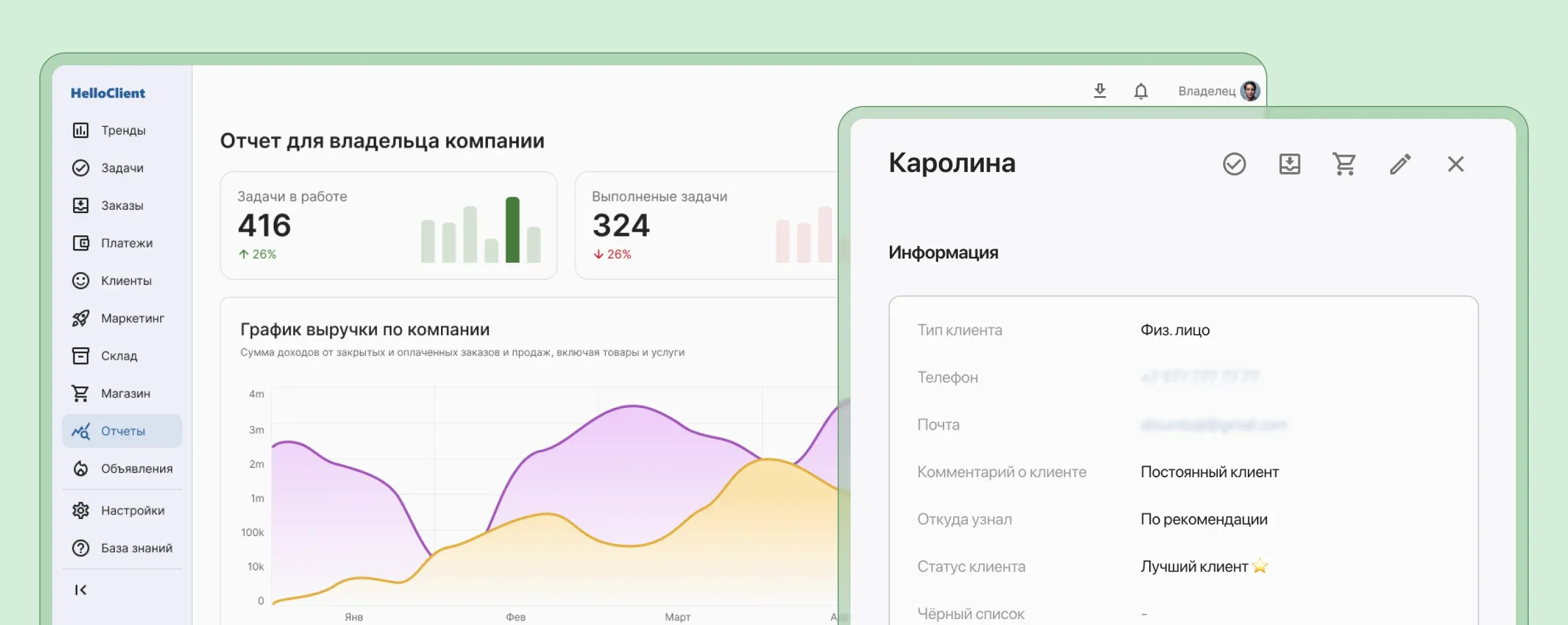Select the Склад icon in the sidebar
Image resolution: width=1568 pixels, height=625 pixels.
coord(81,356)
